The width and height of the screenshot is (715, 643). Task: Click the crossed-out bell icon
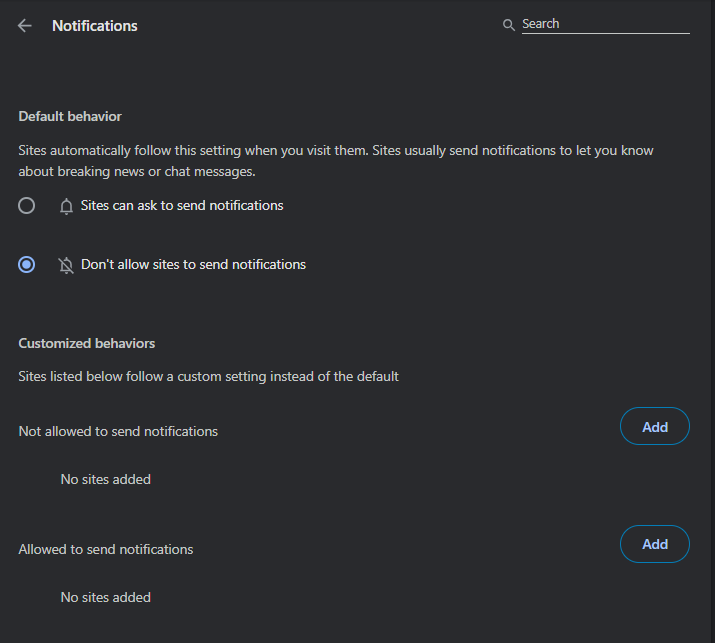67,265
